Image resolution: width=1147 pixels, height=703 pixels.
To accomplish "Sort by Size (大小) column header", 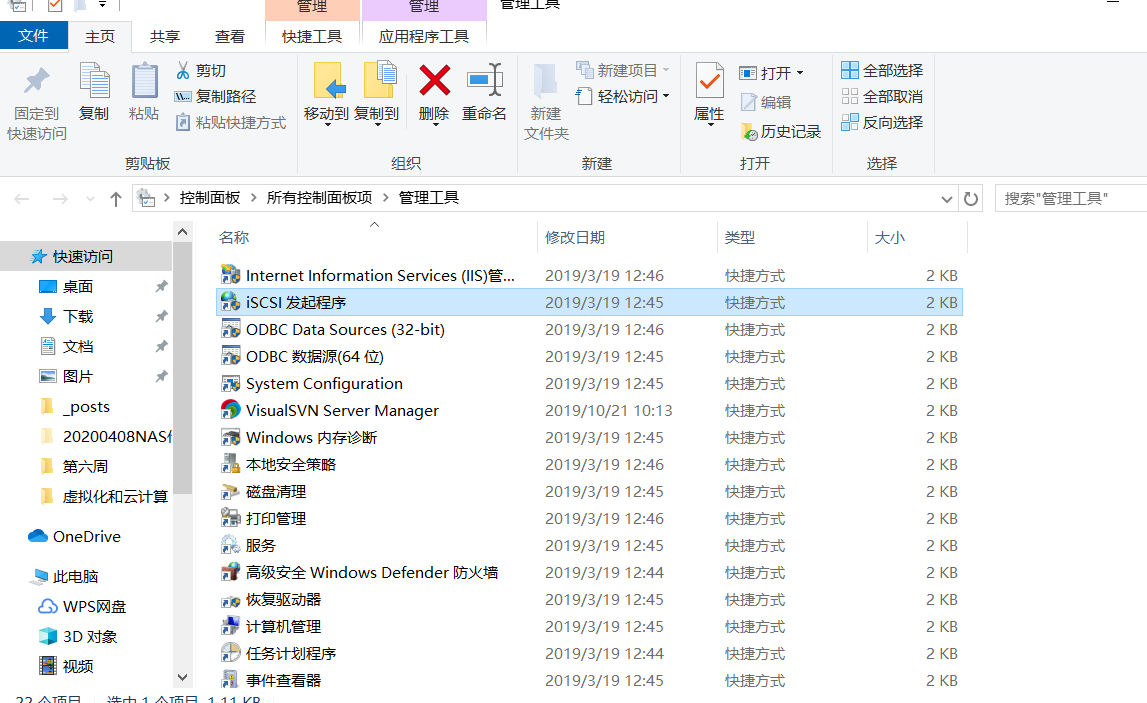I will [x=890, y=238].
